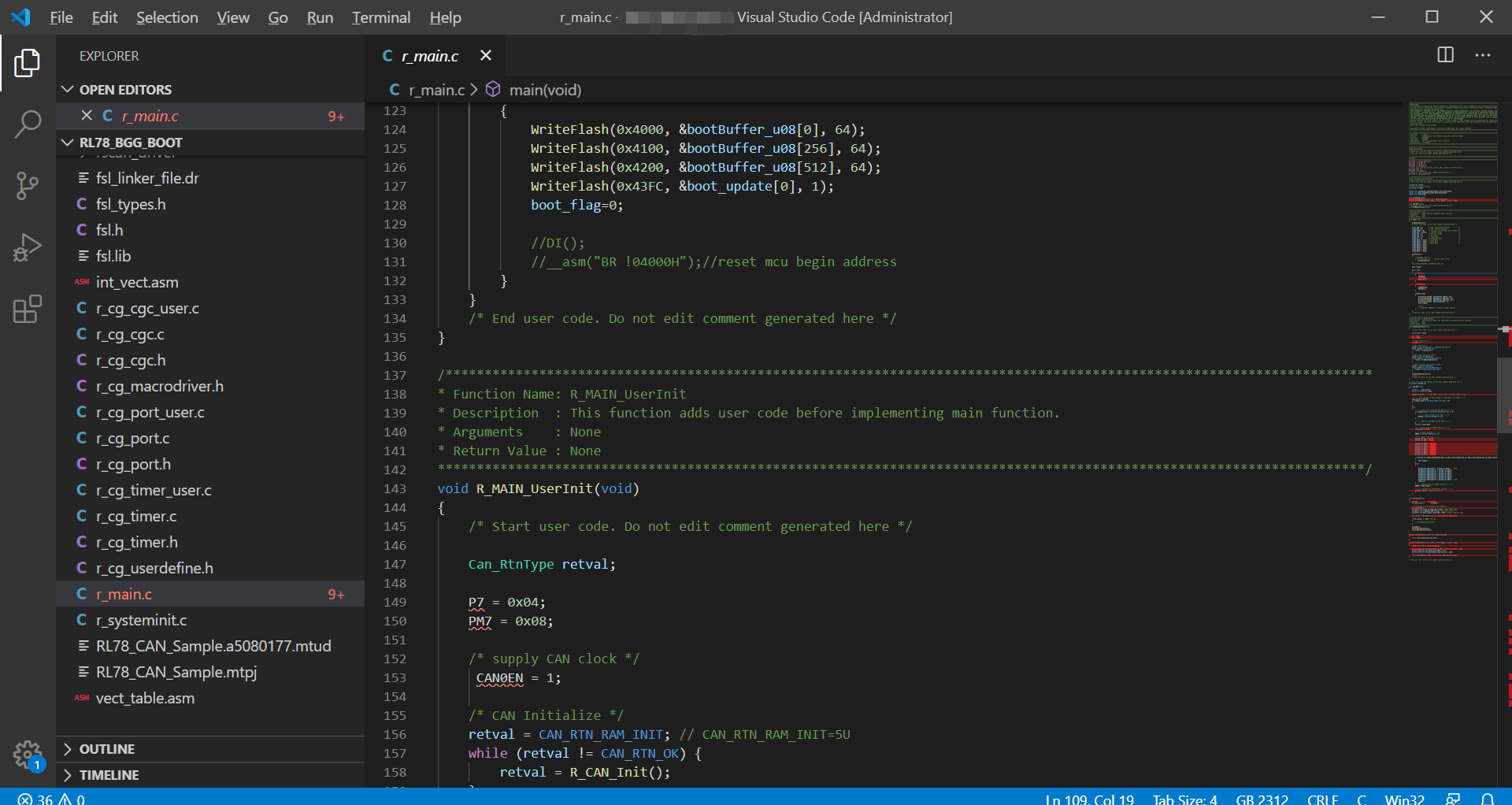Open r_cg_userdefine.h file
Image resolution: width=1512 pixels, height=805 pixels.
click(210, 568)
